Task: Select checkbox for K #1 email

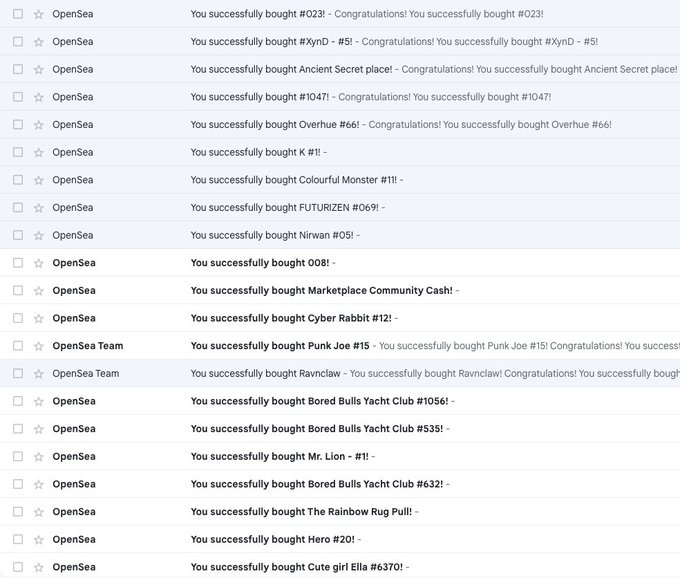Action: [18, 152]
